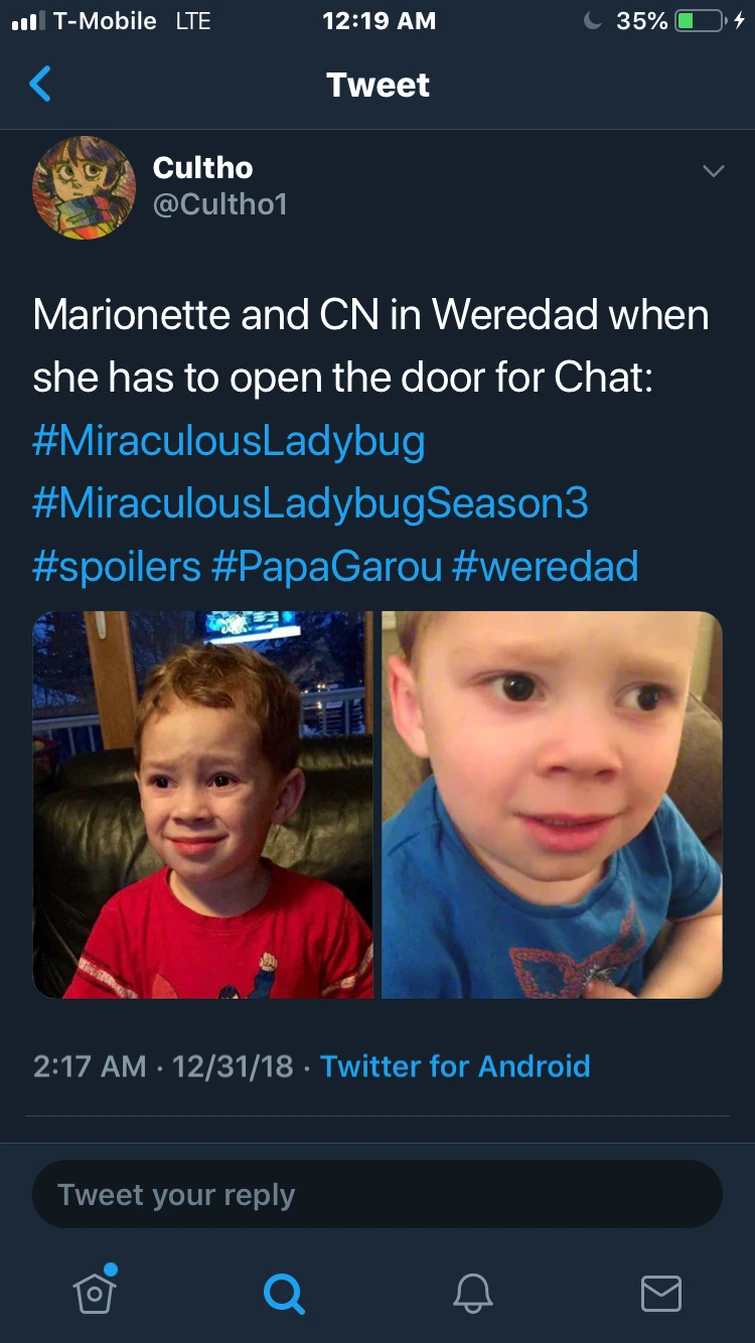Screen dimensions: 755x1343
Task: Open the #PapaGarou hashtag link
Action: point(327,566)
